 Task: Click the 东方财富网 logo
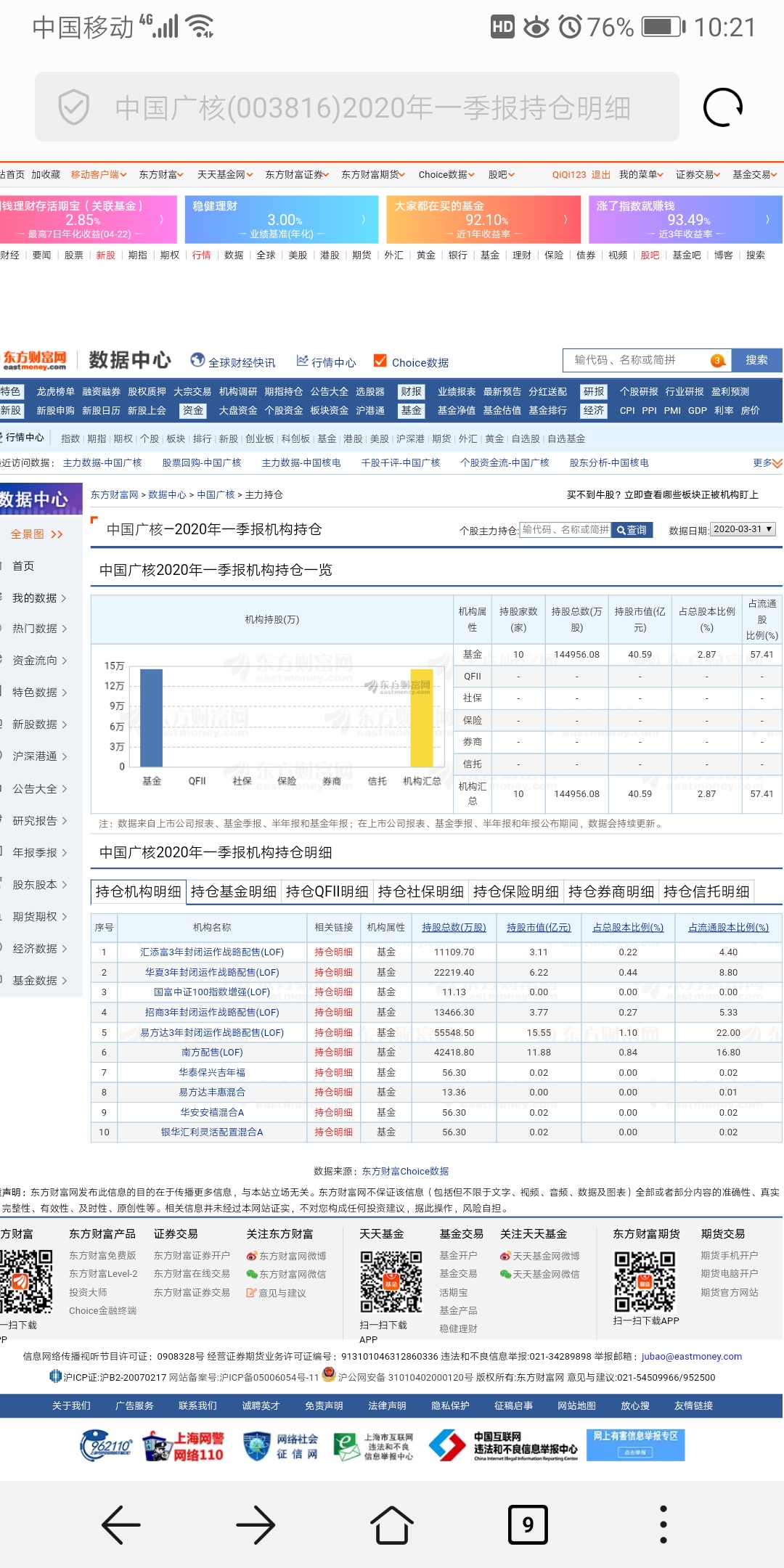click(34, 360)
